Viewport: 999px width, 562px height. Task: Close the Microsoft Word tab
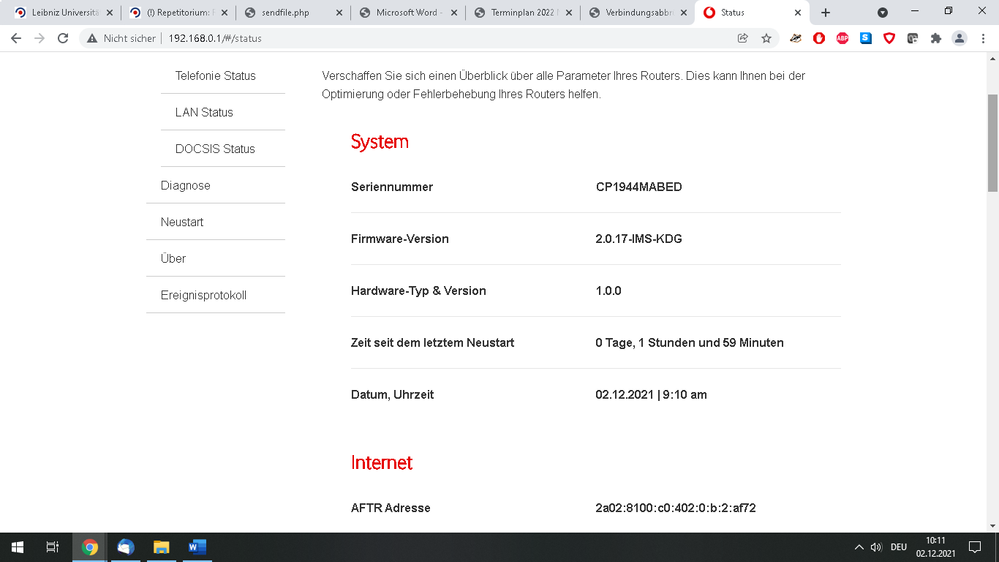pyautogui.click(x=454, y=13)
